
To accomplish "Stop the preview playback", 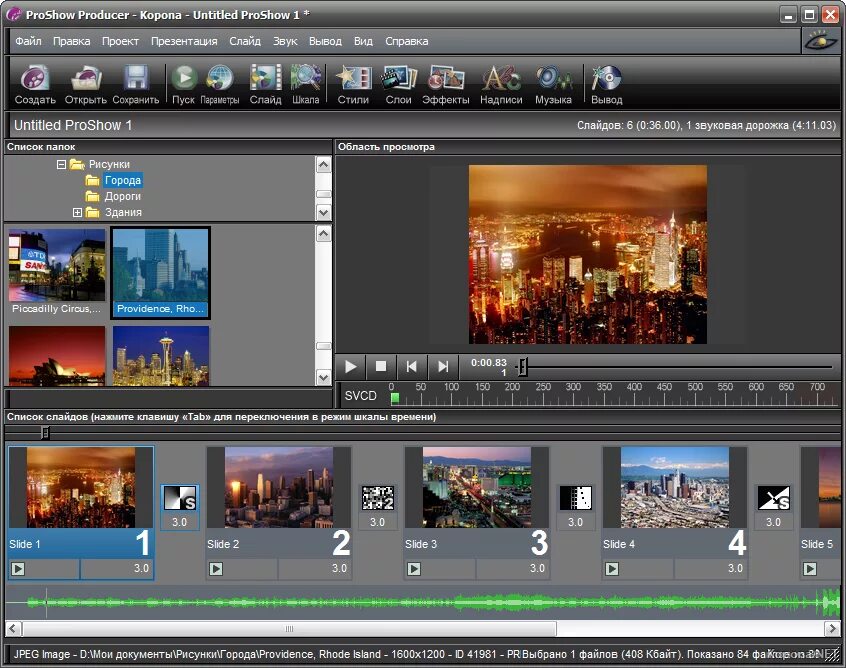I will [381, 367].
